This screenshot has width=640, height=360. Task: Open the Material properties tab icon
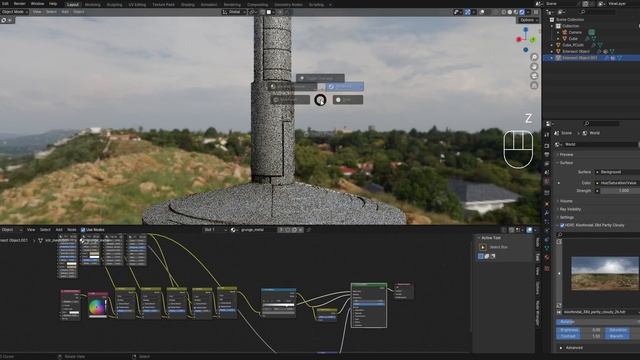coord(547,258)
